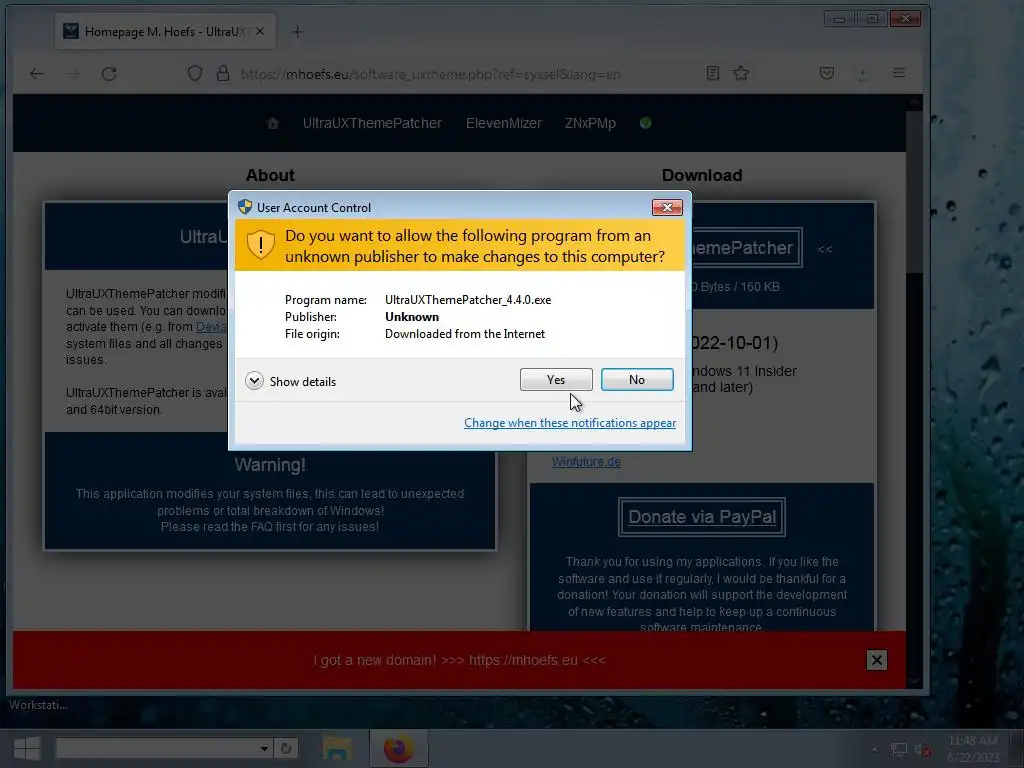Expand Show details chevron in UAC dialog
The height and width of the screenshot is (768, 1024).
[254, 381]
